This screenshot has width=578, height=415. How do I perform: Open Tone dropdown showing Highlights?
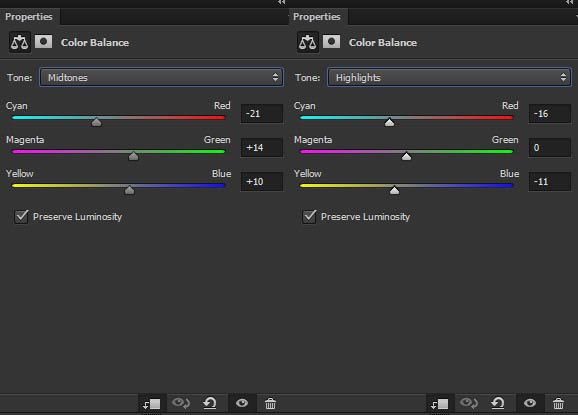(x=449, y=77)
